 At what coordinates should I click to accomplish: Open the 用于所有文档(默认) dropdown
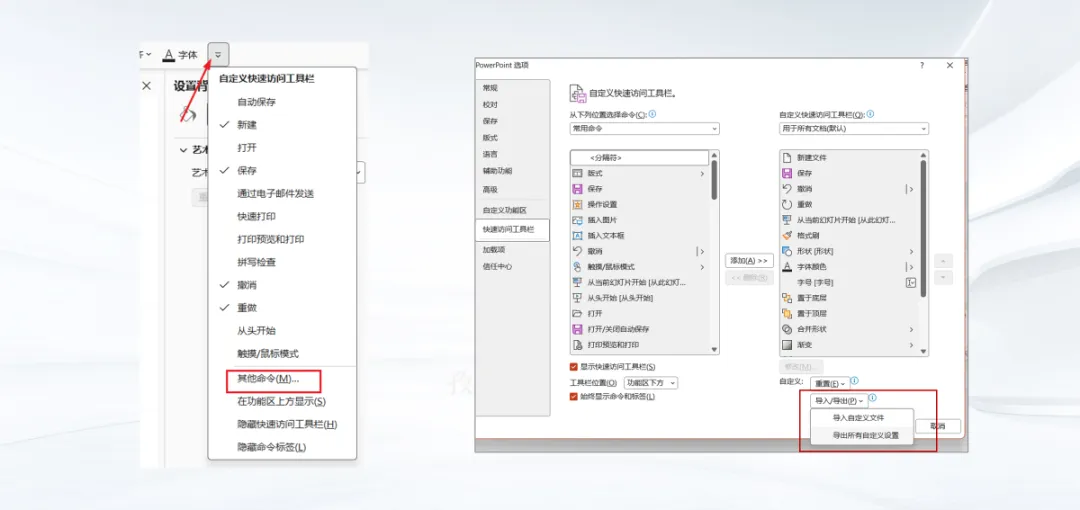click(854, 128)
